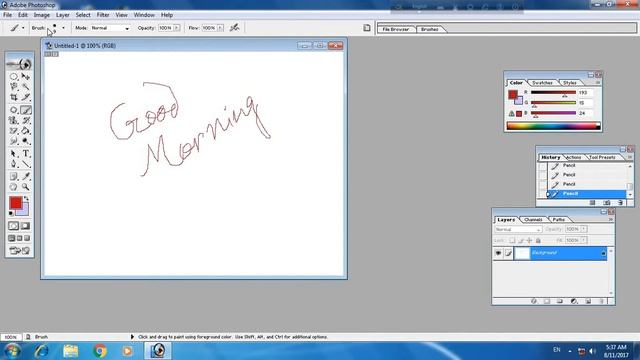
Task: Create new document from current state button
Action: [593, 202]
